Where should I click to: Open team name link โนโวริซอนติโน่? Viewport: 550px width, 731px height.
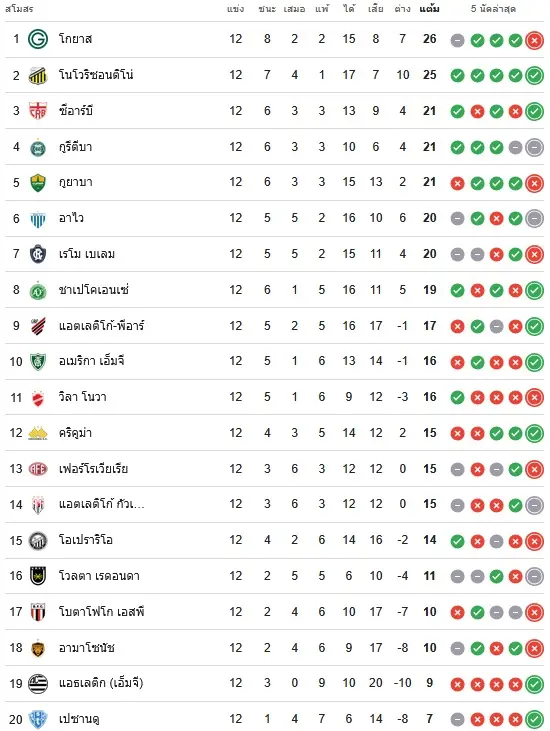[96, 75]
